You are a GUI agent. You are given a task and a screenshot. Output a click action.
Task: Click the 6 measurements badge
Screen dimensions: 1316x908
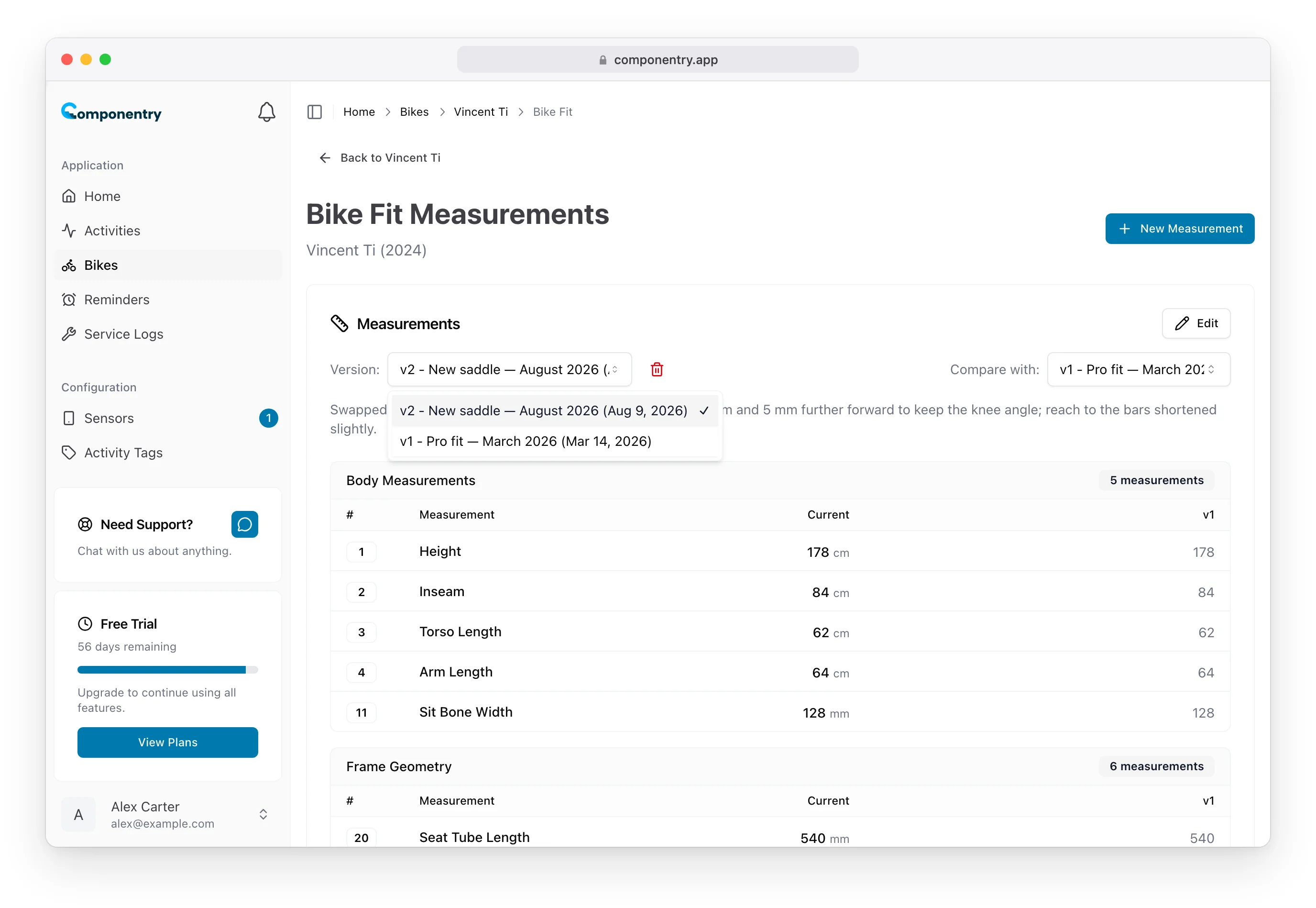pyautogui.click(x=1156, y=767)
